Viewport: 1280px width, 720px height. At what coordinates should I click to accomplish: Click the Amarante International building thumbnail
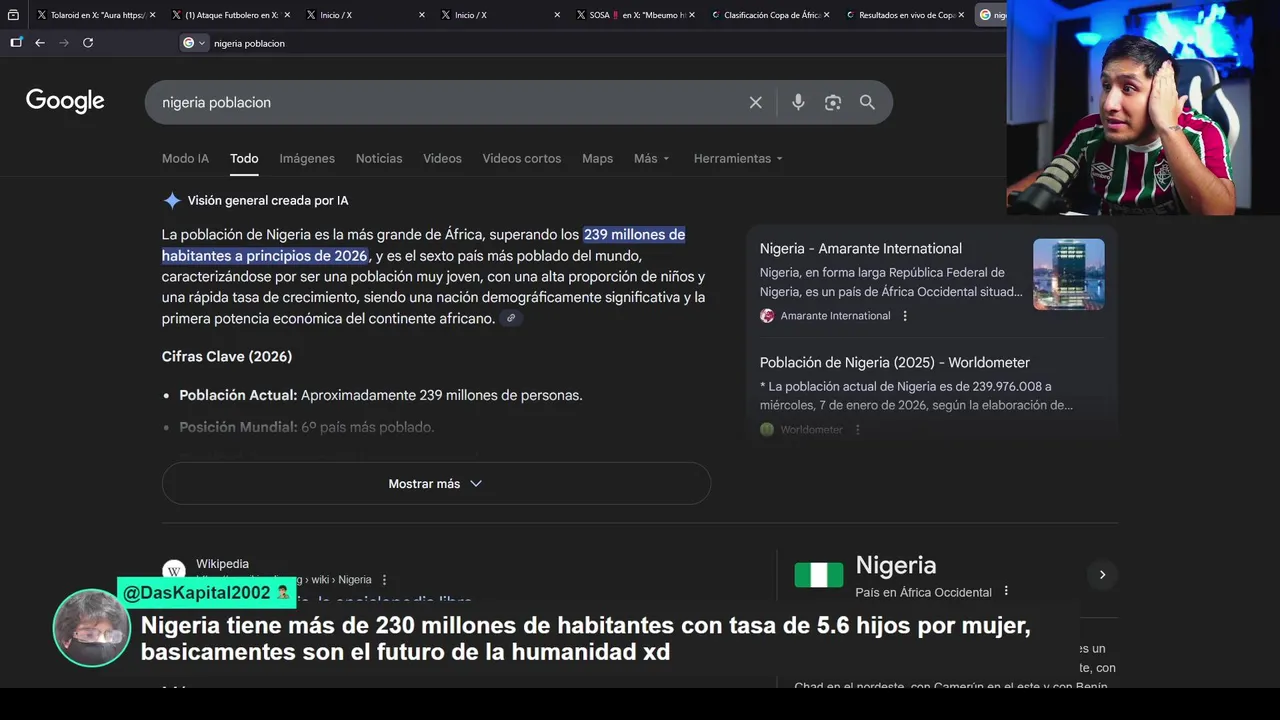1068,274
